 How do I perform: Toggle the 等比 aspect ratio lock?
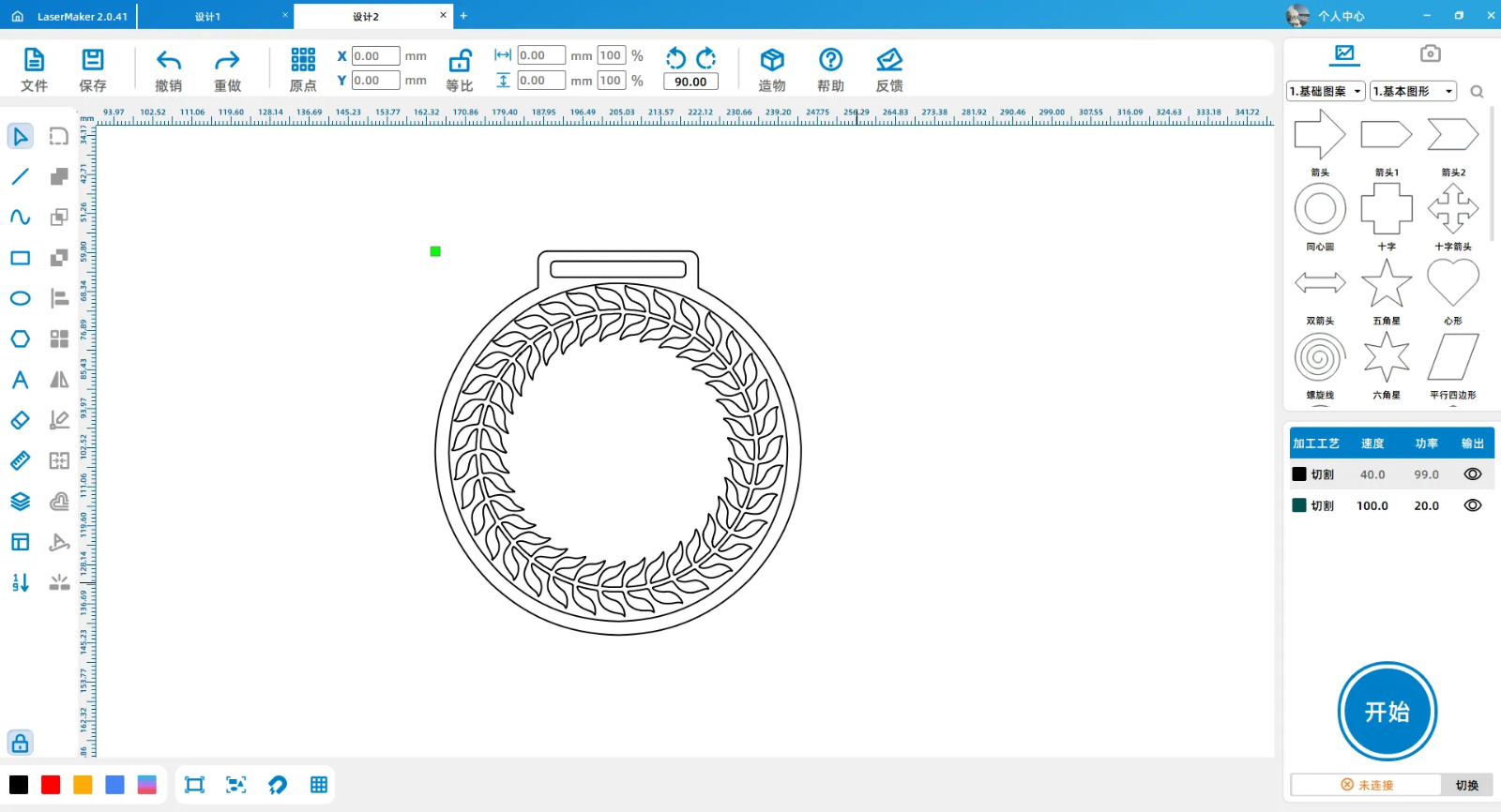click(460, 61)
